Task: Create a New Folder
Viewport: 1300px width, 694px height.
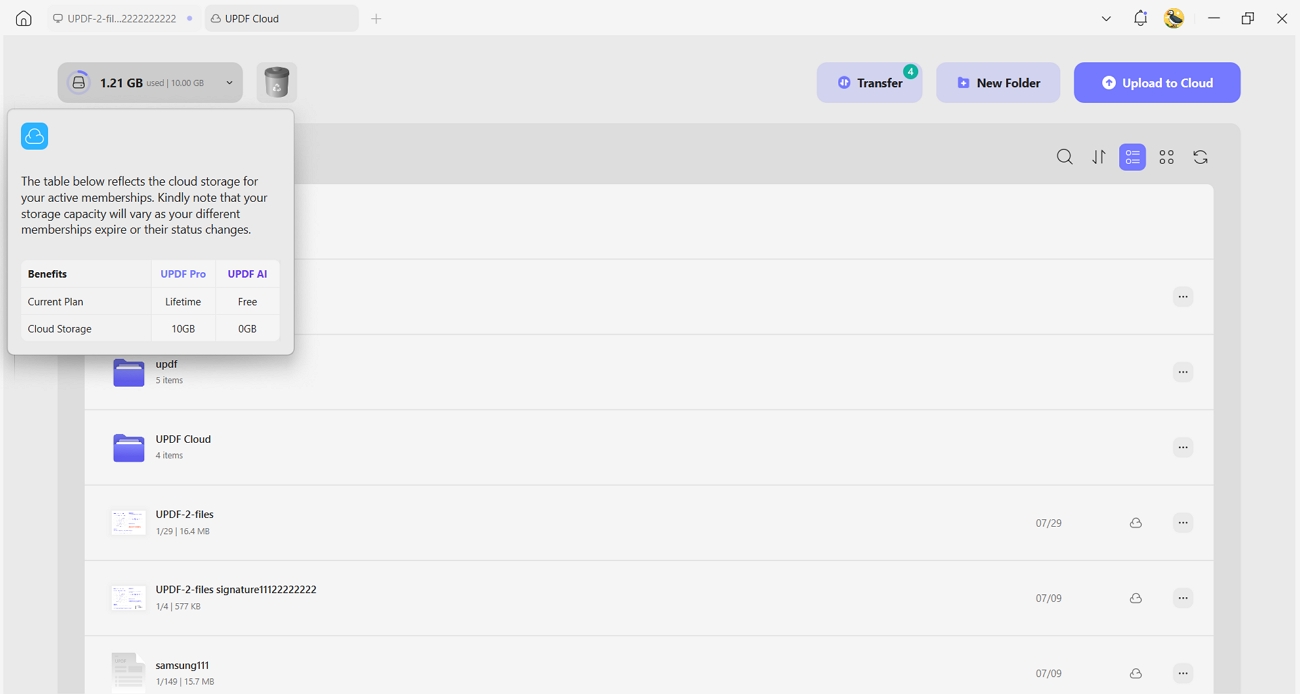Action: pyautogui.click(x=998, y=83)
